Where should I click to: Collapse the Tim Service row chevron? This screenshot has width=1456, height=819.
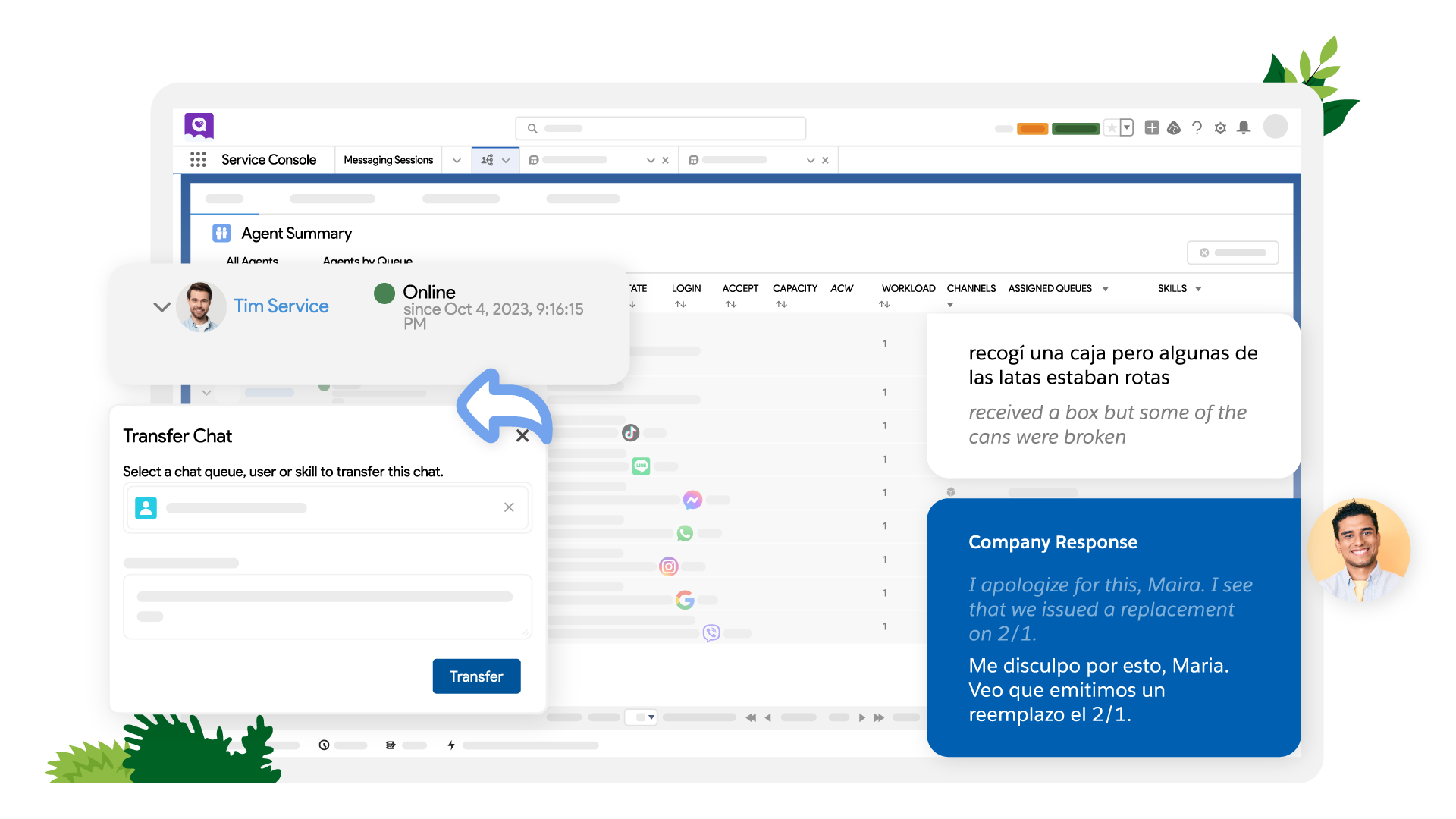[x=162, y=307]
